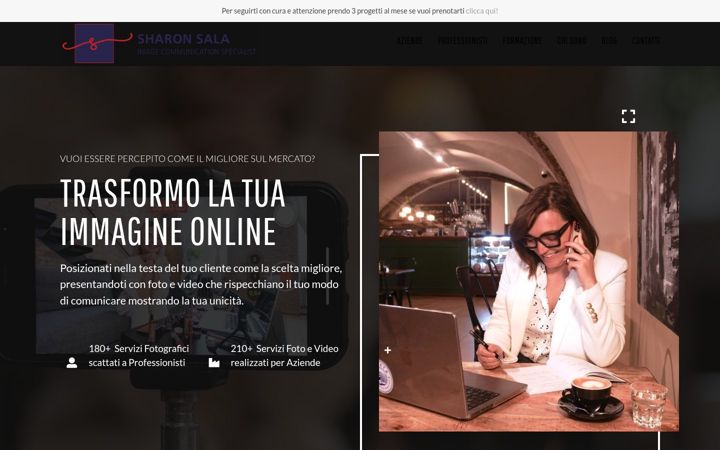Click the Image Communication Specialist tagline
The height and width of the screenshot is (450, 720).
[197, 52]
